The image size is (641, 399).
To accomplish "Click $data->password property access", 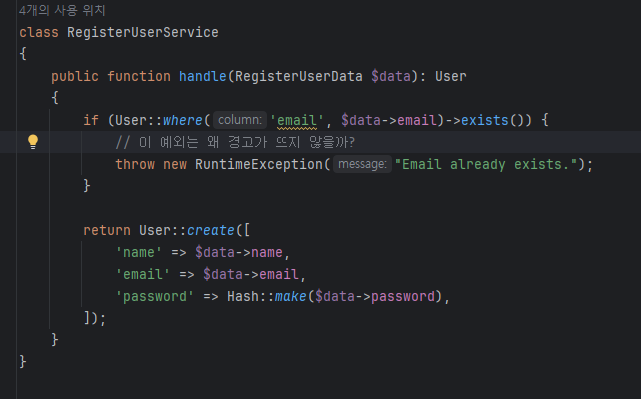I will 375,296.
